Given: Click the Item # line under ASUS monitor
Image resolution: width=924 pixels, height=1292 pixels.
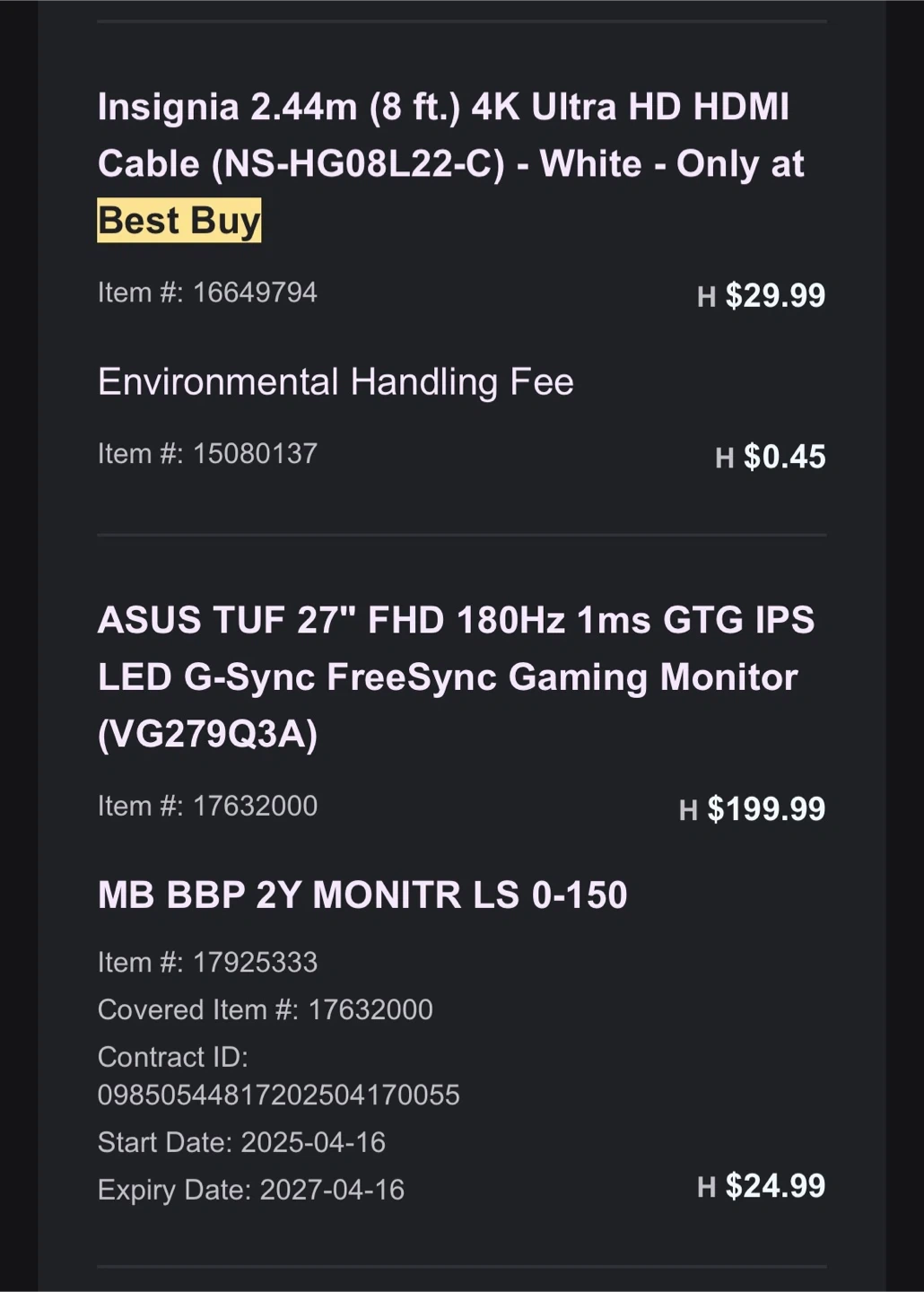Looking at the screenshot, I should pyautogui.click(x=207, y=806).
